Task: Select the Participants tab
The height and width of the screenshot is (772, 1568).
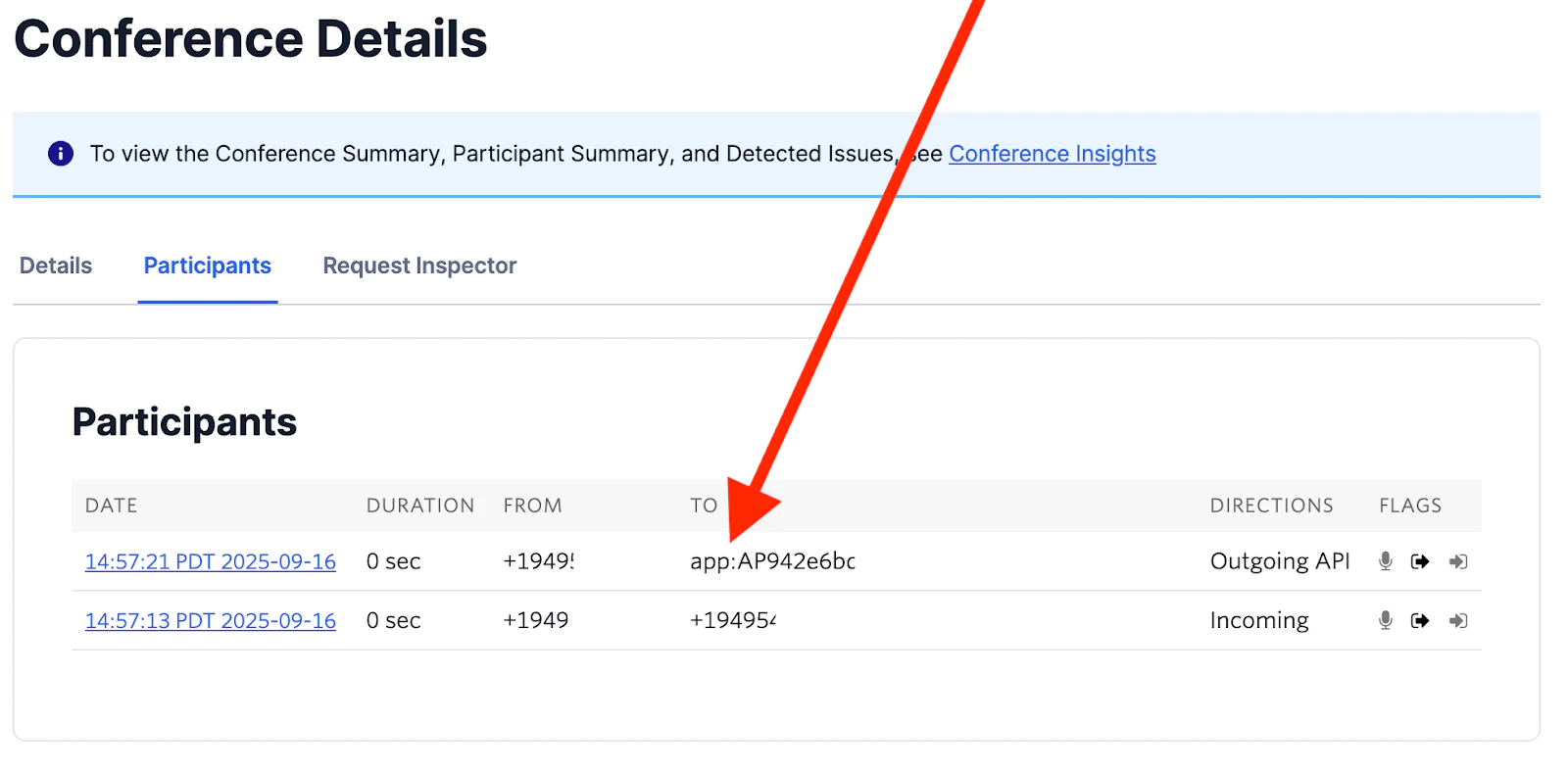Action: [x=208, y=265]
